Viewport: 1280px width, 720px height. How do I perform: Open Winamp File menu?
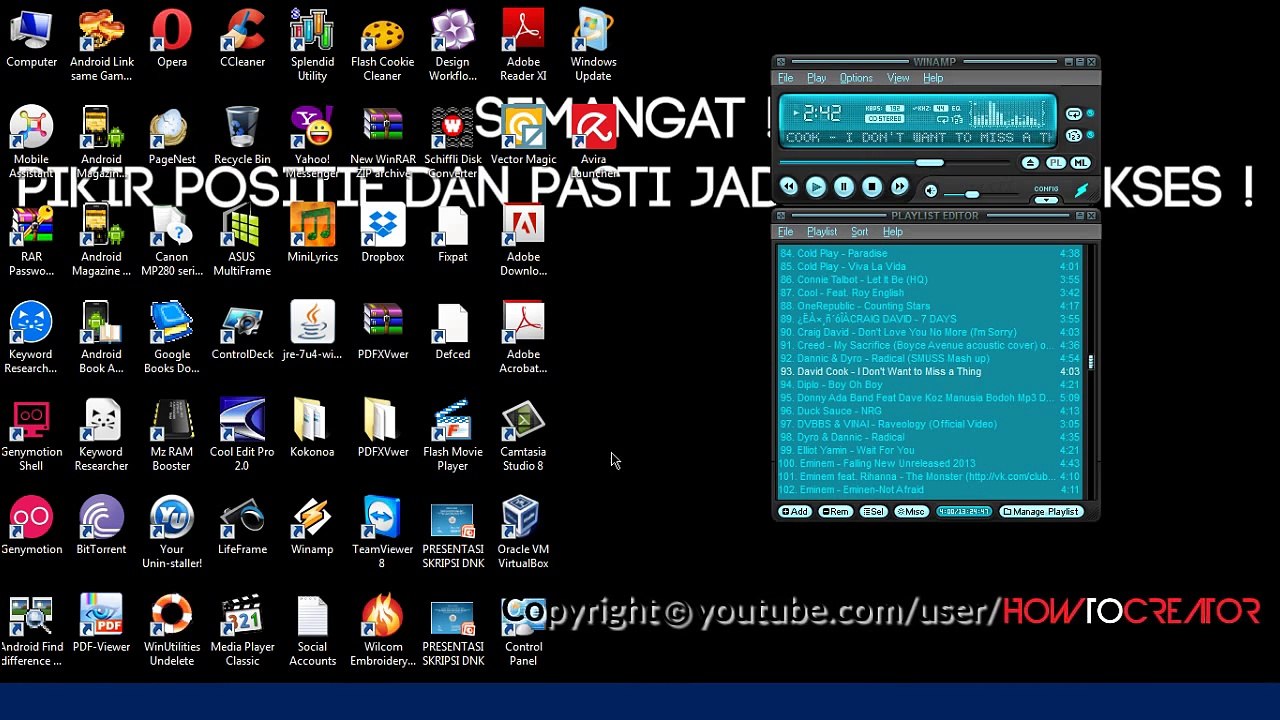[x=786, y=78]
